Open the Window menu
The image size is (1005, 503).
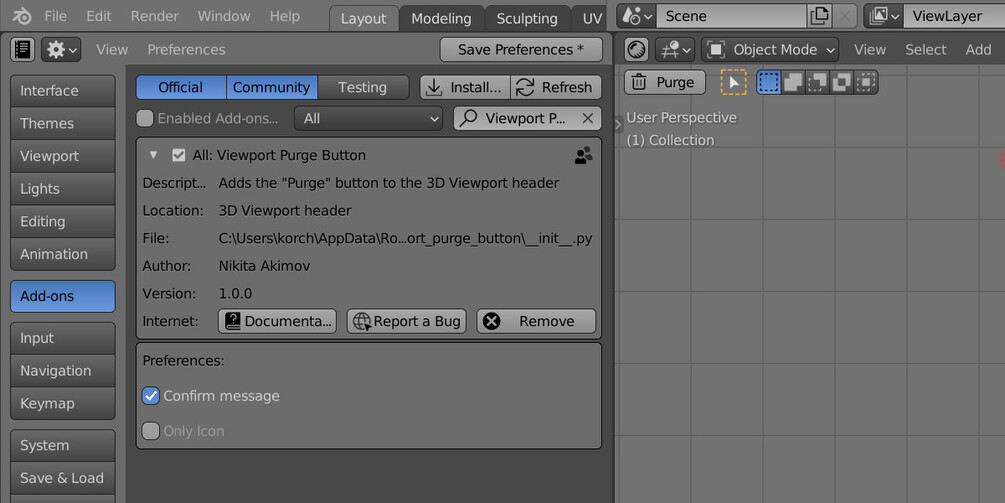(x=224, y=16)
